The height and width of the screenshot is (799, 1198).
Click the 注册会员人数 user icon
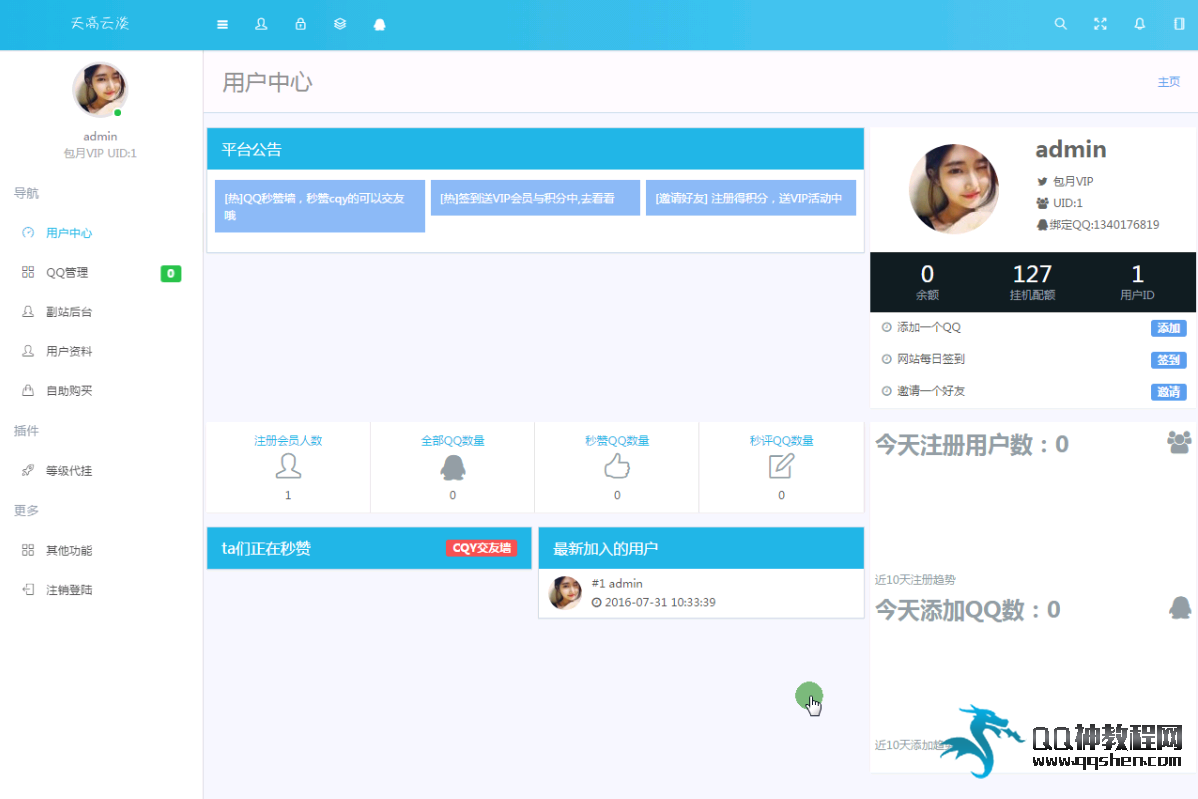(288, 466)
